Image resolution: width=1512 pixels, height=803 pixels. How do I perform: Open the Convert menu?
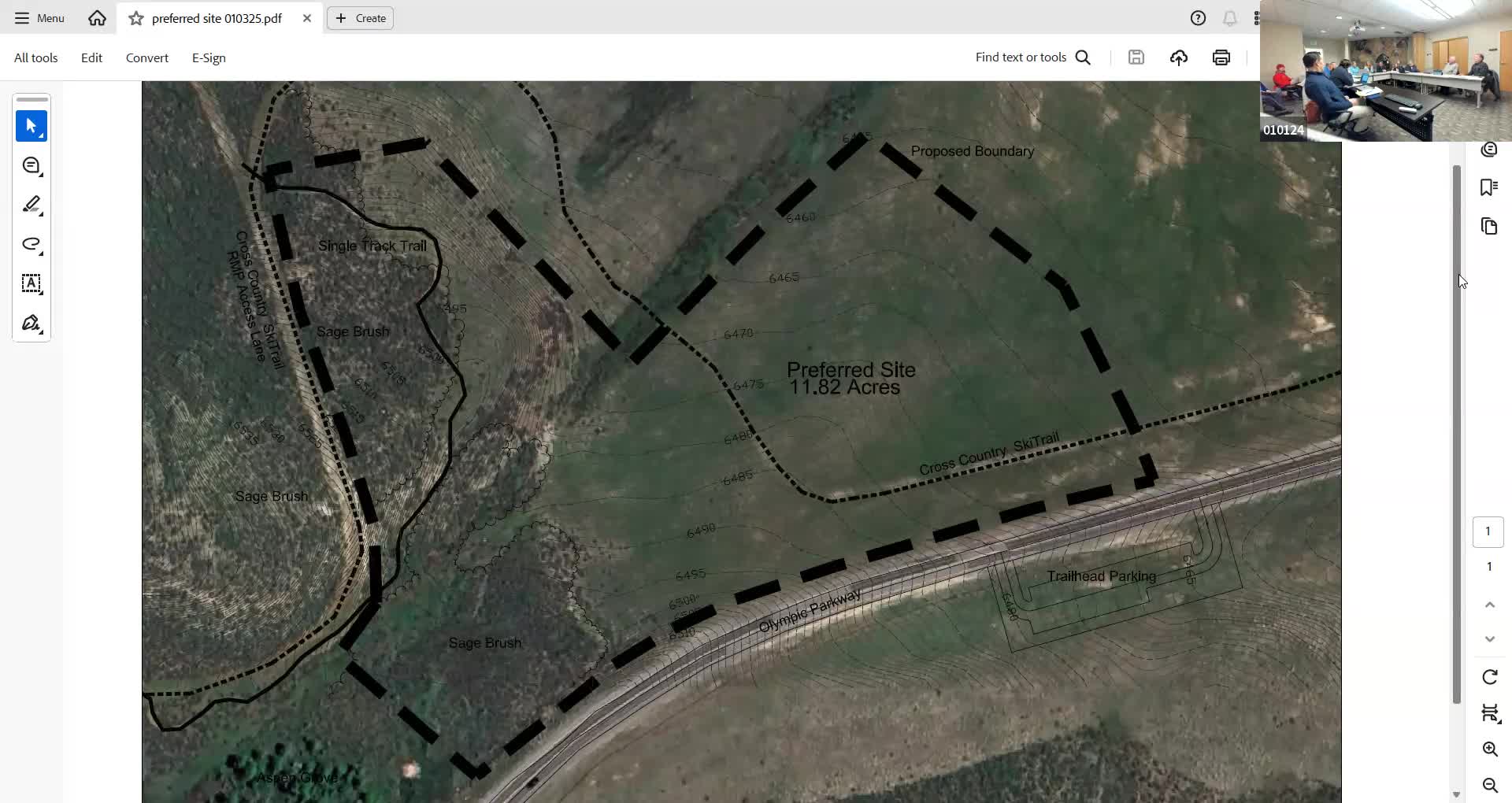[147, 57]
